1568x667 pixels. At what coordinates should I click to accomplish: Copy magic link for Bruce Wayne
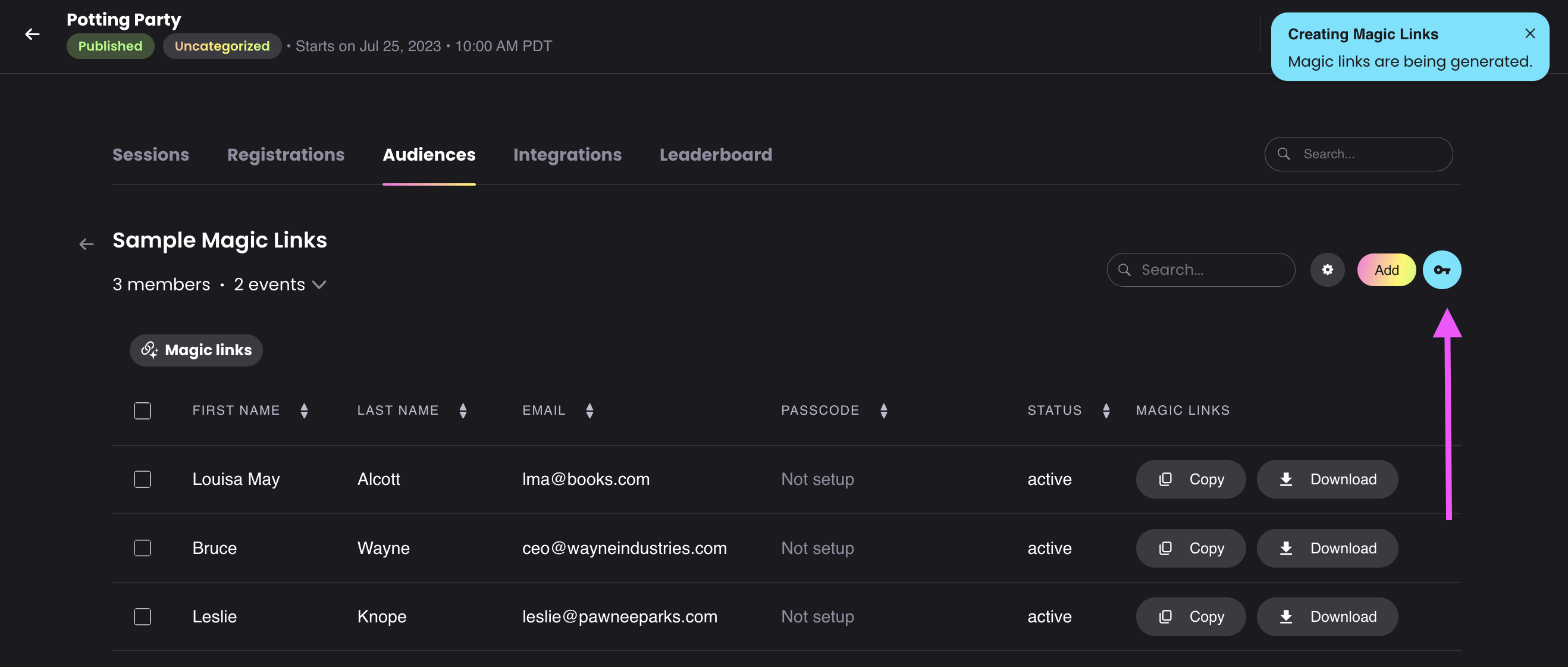coord(1190,548)
